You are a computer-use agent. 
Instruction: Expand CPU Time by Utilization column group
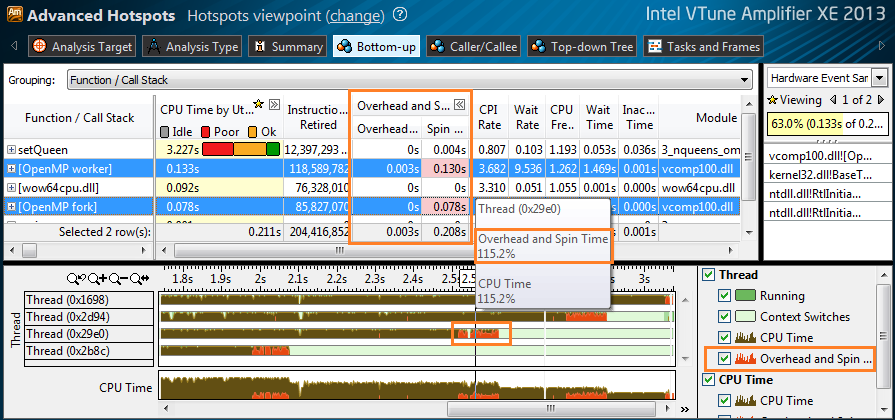(x=275, y=104)
